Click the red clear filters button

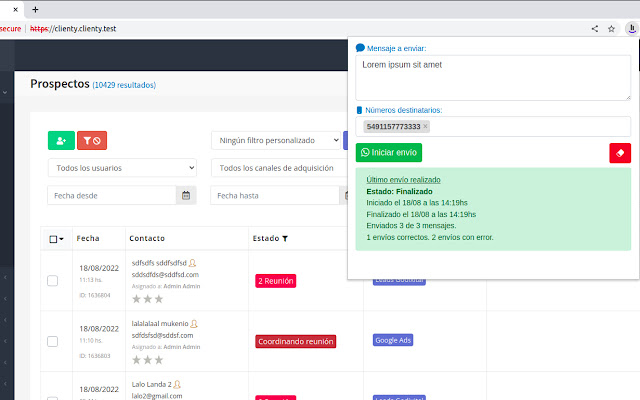click(92, 140)
